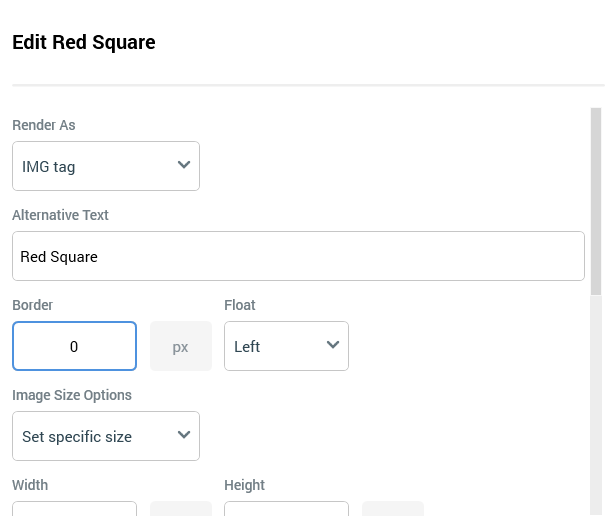Click the chevron arrow beside IMG tag
Viewport: 609px width, 518px height.
click(183, 165)
